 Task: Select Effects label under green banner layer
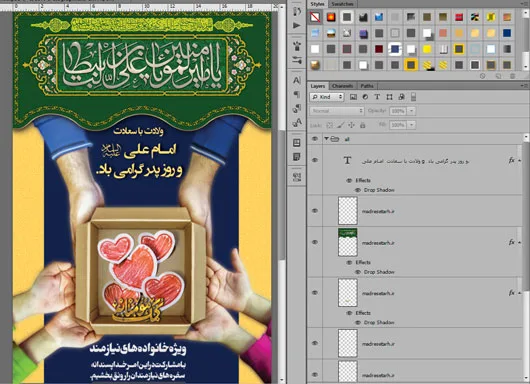(x=363, y=262)
